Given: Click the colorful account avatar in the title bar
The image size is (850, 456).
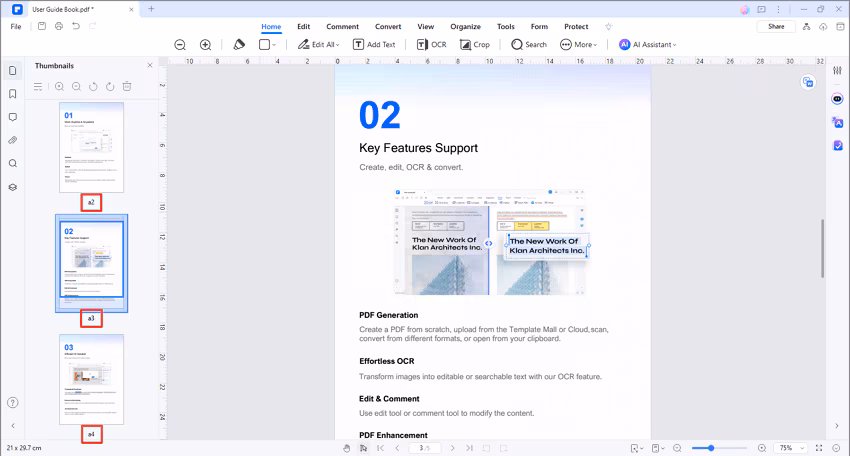Looking at the screenshot, I should point(745,9).
